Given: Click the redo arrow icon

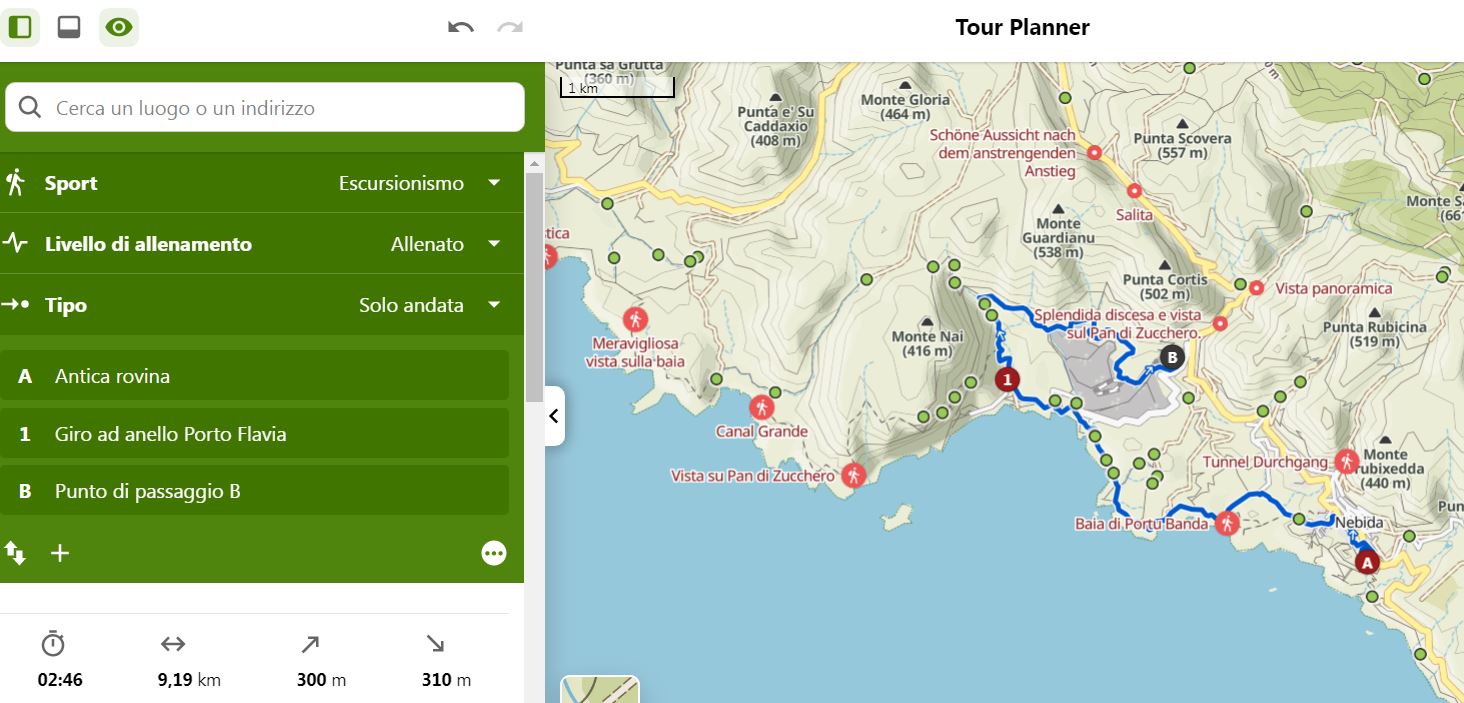Looking at the screenshot, I should pos(511,27).
